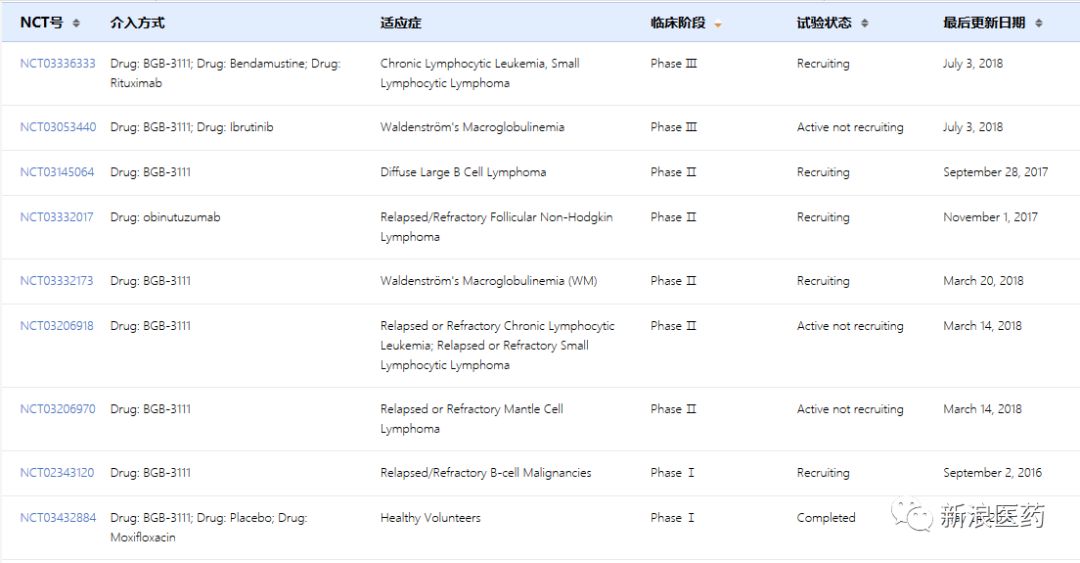1080x563 pixels.
Task: Select 'Waldenström's Macroglobulinemia (WM)' cell
Action: 488,280
